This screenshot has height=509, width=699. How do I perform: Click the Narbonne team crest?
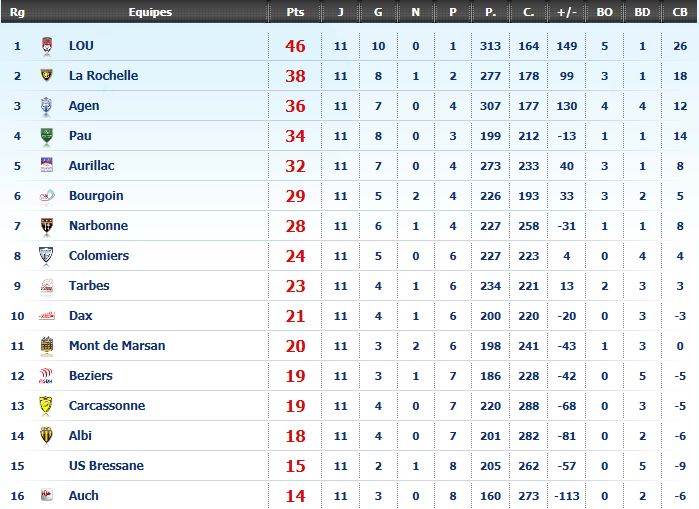[47, 226]
